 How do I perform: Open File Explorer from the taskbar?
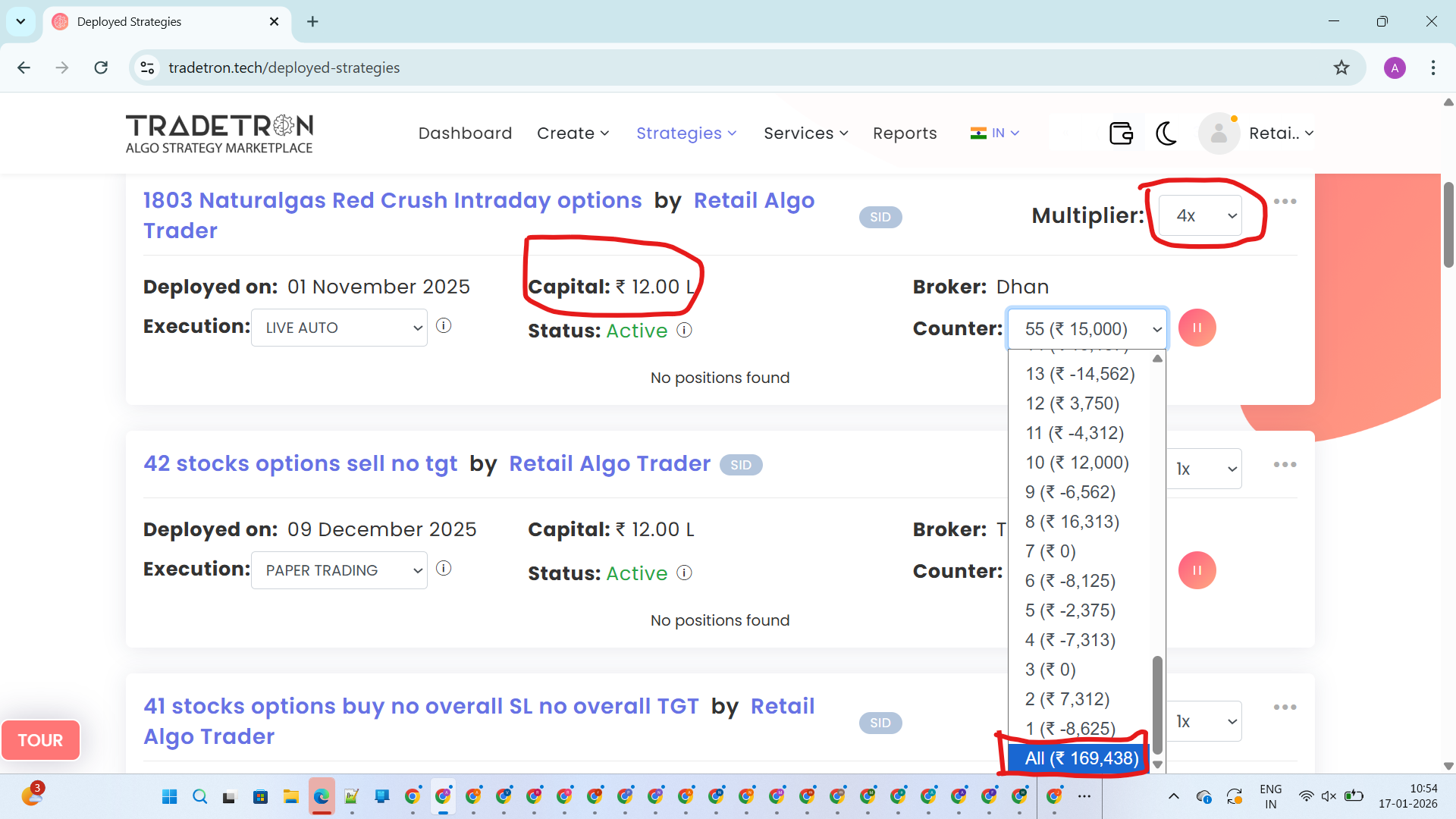pyautogui.click(x=290, y=796)
